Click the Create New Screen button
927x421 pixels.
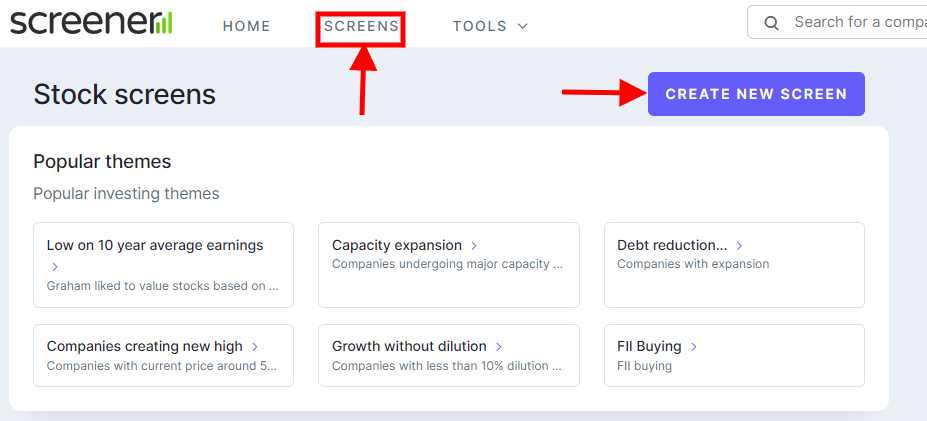click(756, 94)
